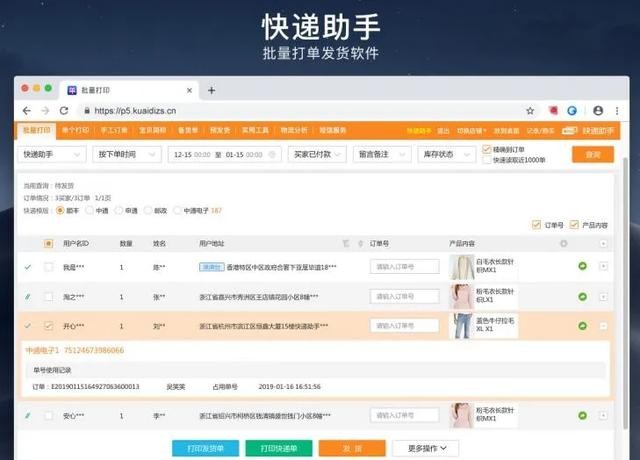Image resolution: width=640 pixels, height=460 pixels.
Task: Bookmark the page with the star icon
Action: pos(530,111)
